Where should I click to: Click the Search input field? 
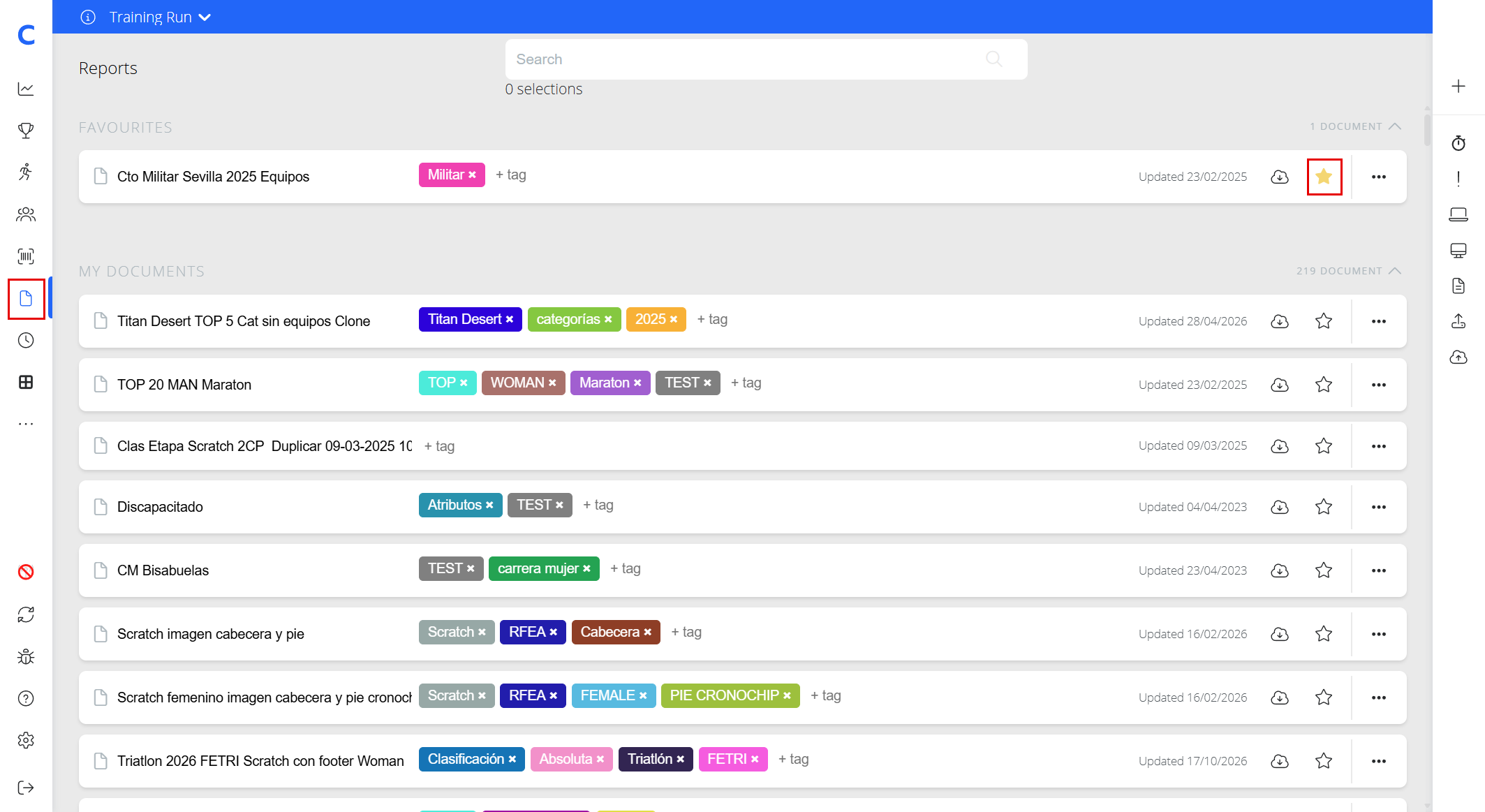(x=766, y=59)
